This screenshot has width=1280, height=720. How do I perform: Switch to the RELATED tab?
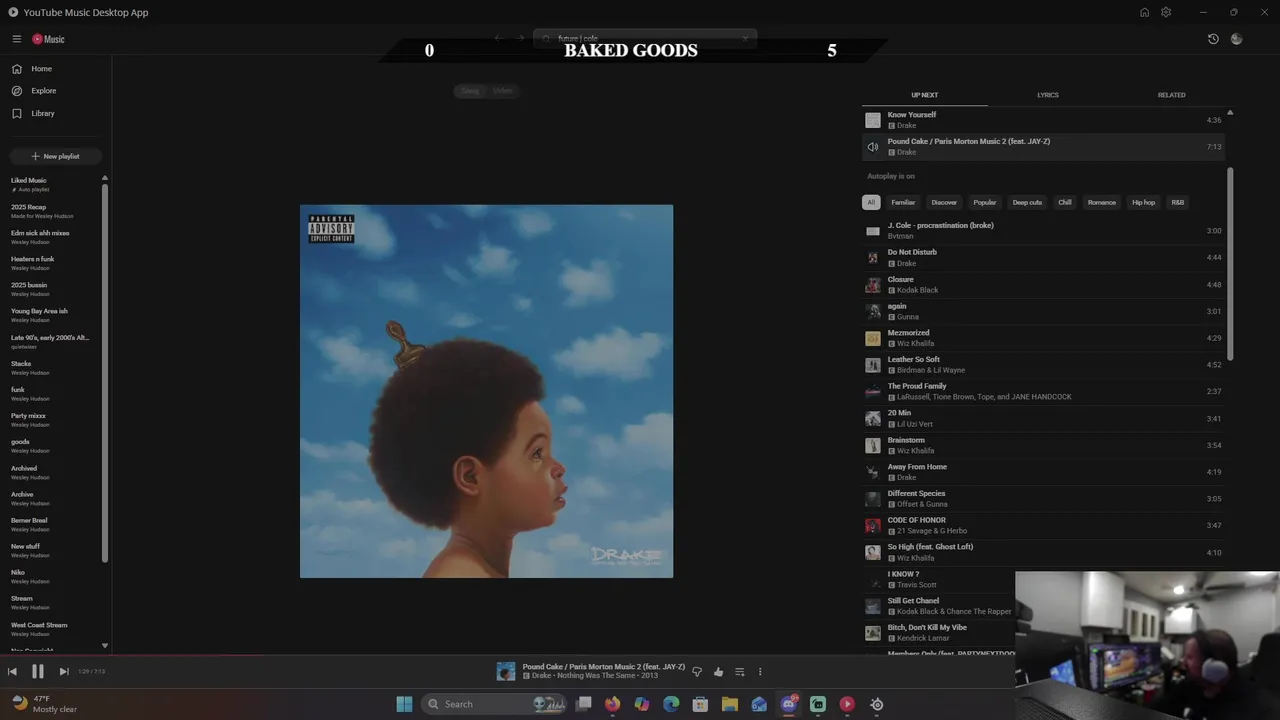(1171, 95)
